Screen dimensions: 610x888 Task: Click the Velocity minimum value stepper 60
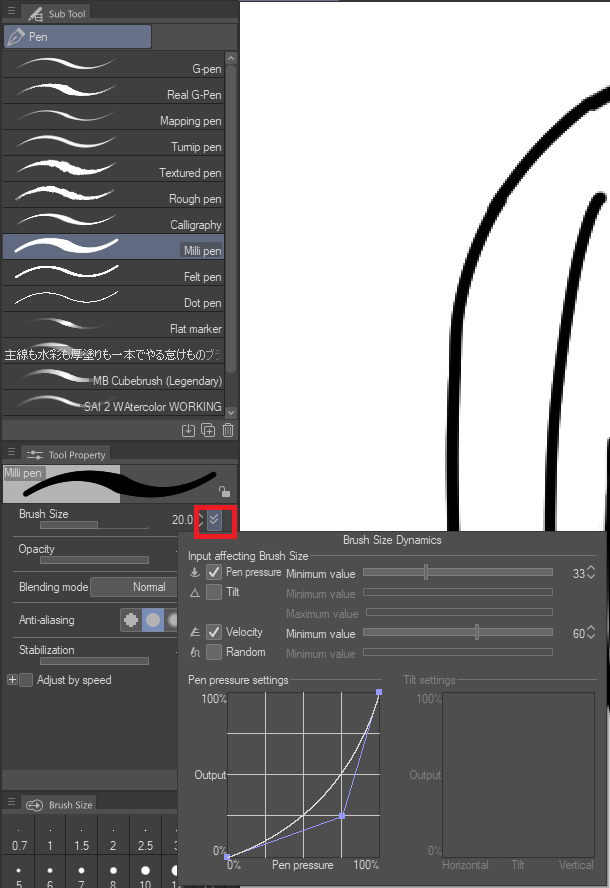tap(591, 633)
